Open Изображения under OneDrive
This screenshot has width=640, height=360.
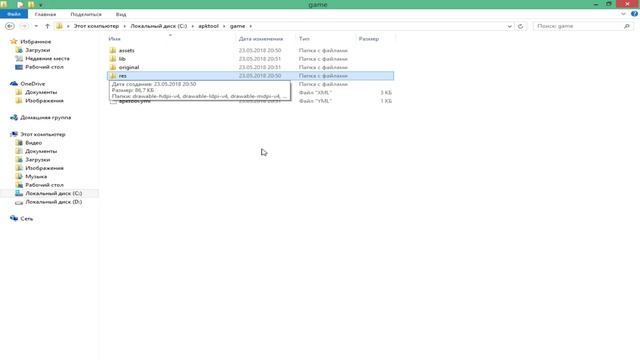click(44, 101)
